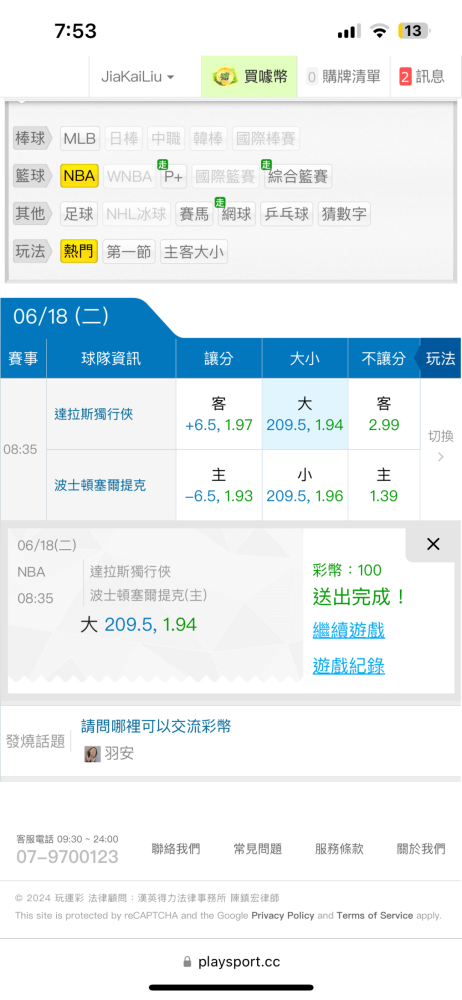The height and width of the screenshot is (1000, 462).
Task: Toggle the 大 209.5 over bet cell
Action: (305, 414)
